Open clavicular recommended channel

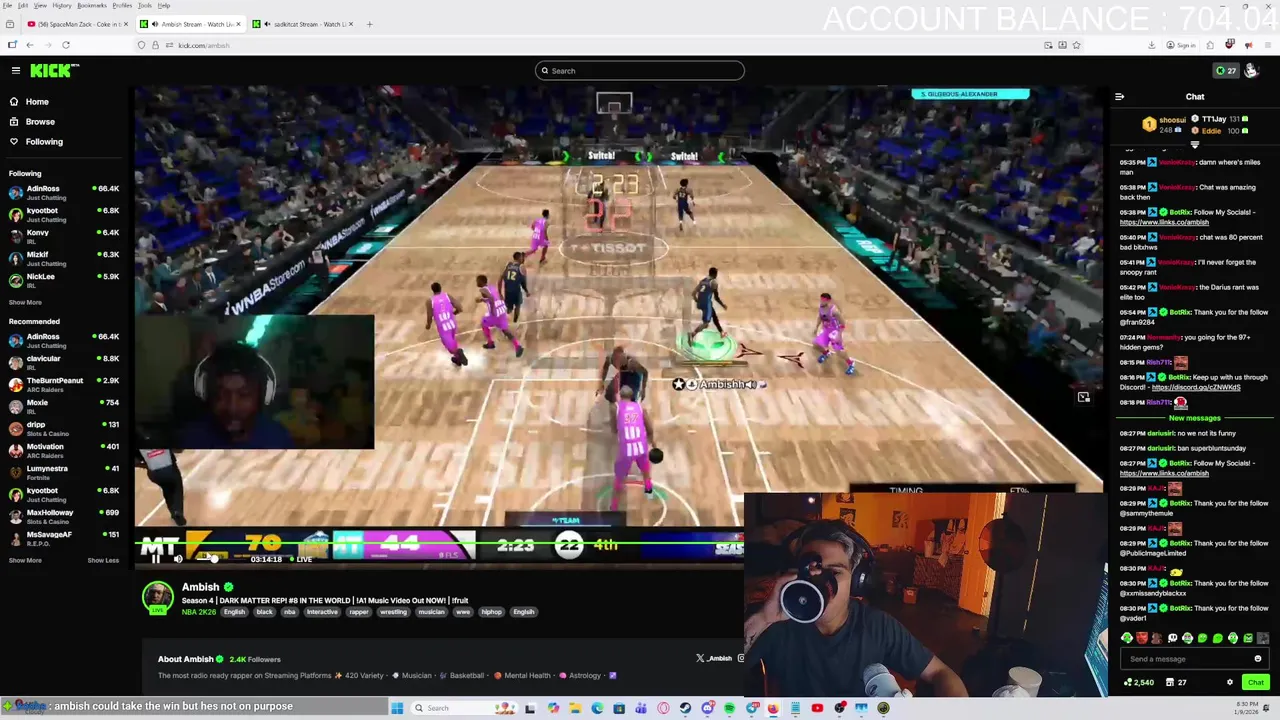(62, 362)
